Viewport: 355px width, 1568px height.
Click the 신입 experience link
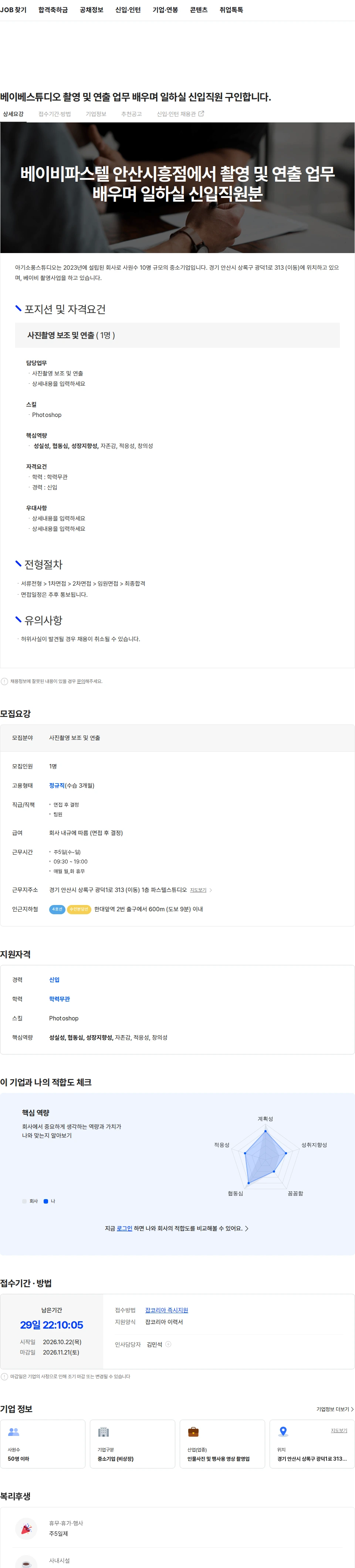click(54, 979)
